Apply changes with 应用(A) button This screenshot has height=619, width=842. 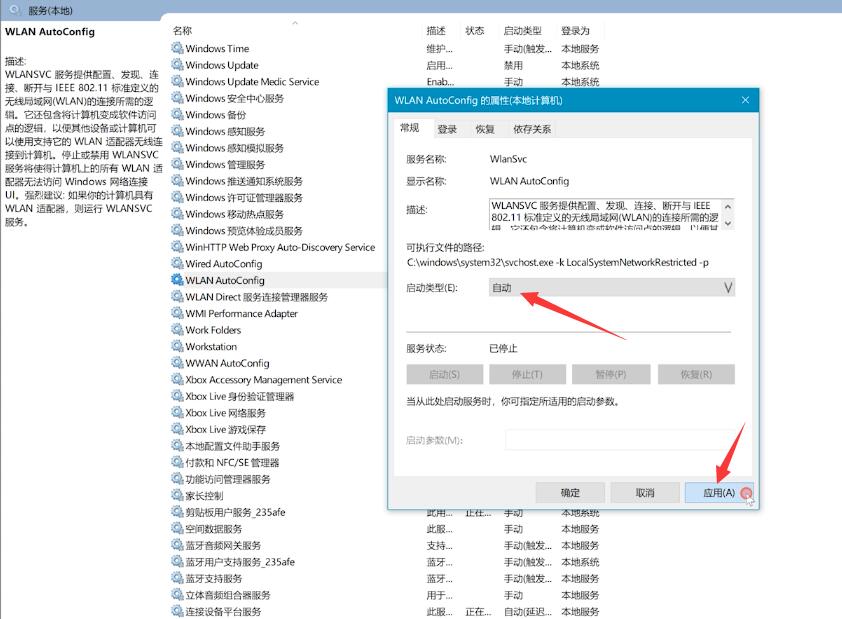(x=719, y=492)
